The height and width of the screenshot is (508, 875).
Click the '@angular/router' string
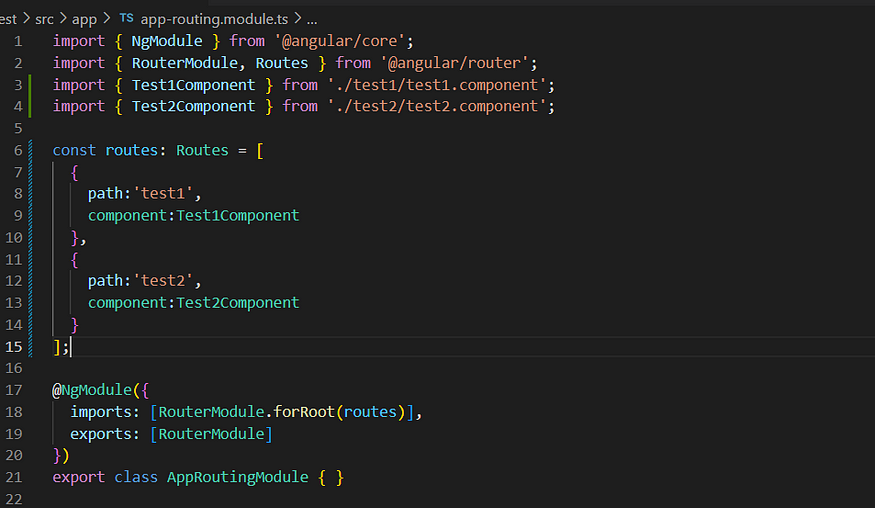[454, 63]
